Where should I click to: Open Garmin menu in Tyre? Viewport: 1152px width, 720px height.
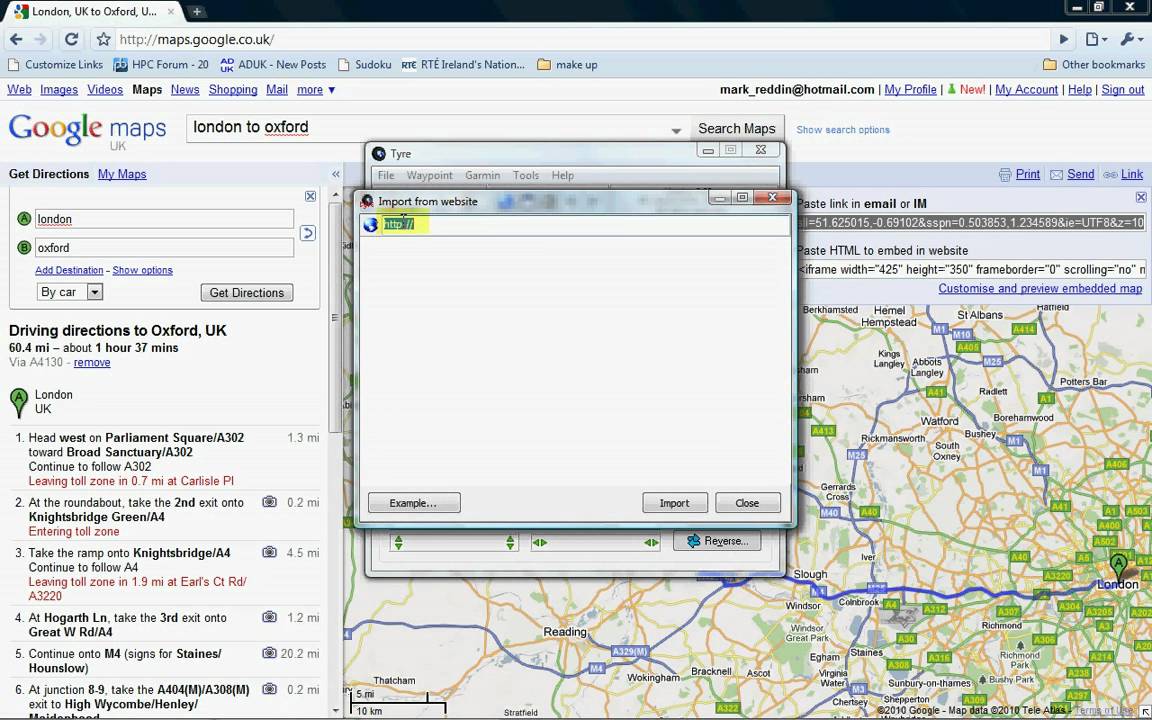tap(482, 176)
